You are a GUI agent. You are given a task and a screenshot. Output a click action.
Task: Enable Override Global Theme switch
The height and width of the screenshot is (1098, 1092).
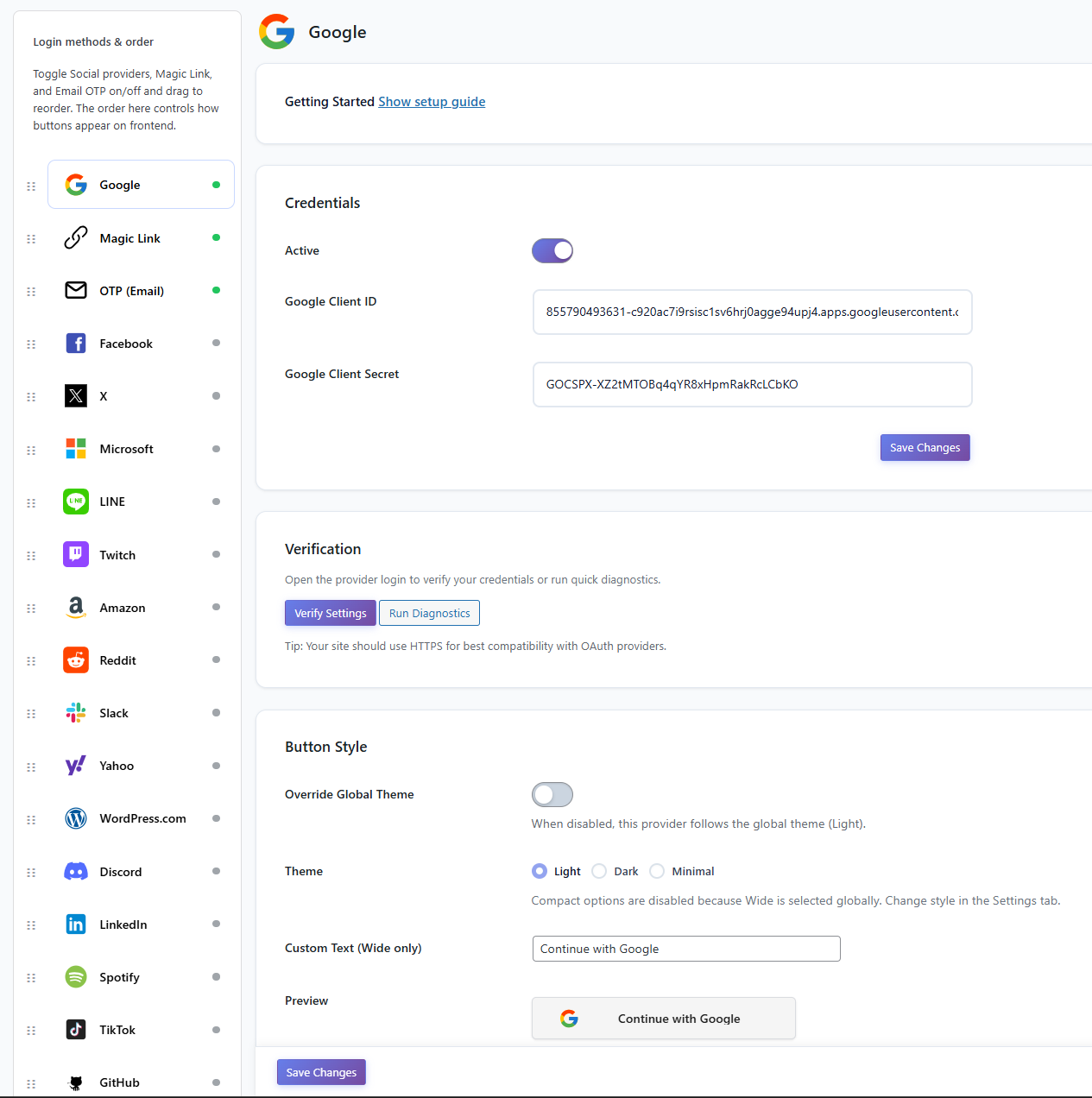click(x=552, y=794)
